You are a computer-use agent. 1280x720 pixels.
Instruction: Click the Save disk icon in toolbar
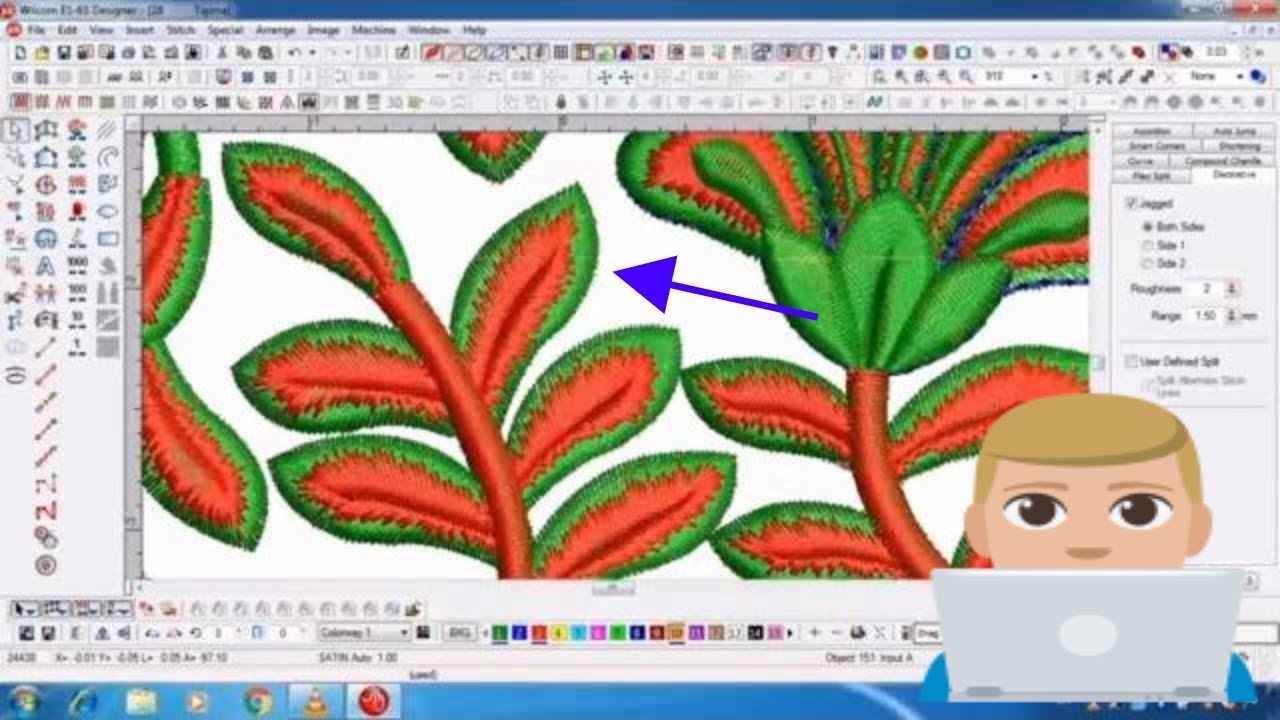pyautogui.click(x=64, y=52)
